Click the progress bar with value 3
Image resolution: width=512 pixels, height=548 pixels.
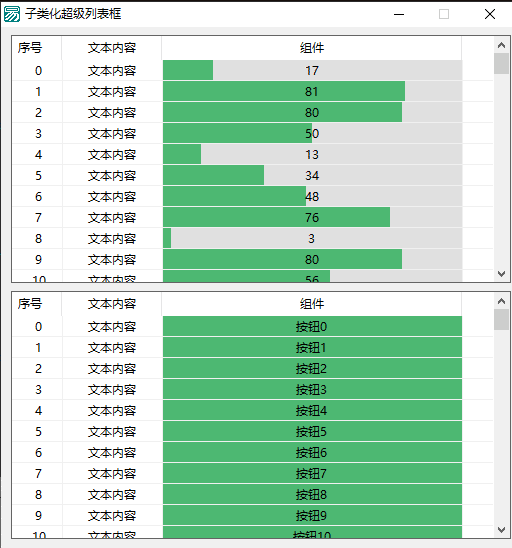point(312,238)
